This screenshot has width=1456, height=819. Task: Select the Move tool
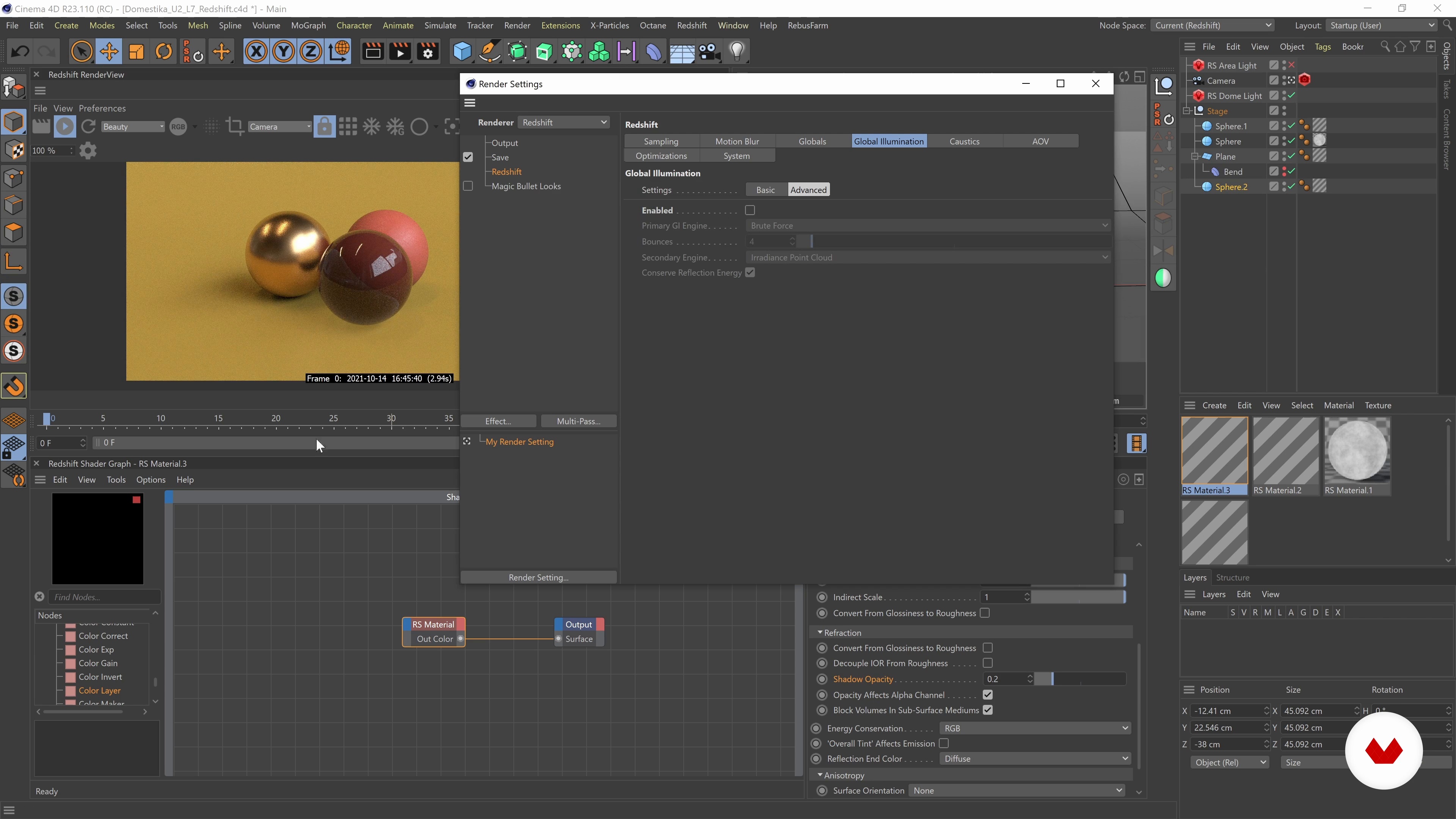pyautogui.click(x=109, y=52)
